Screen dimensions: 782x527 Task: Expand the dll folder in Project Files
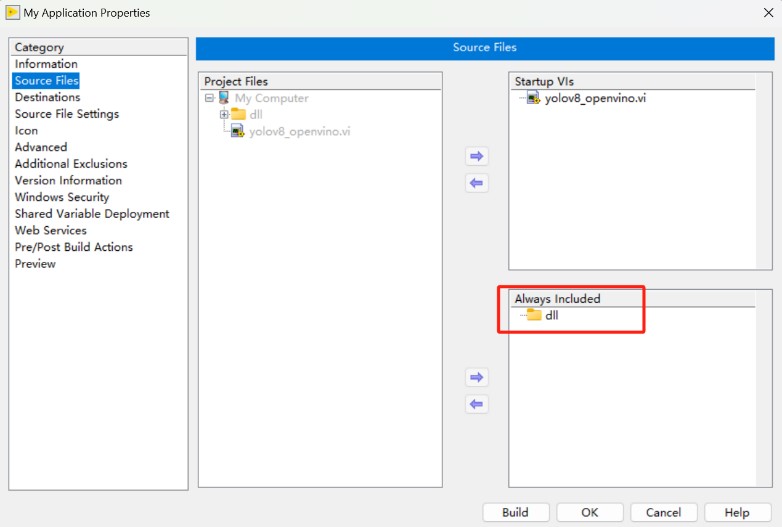pos(224,115)
